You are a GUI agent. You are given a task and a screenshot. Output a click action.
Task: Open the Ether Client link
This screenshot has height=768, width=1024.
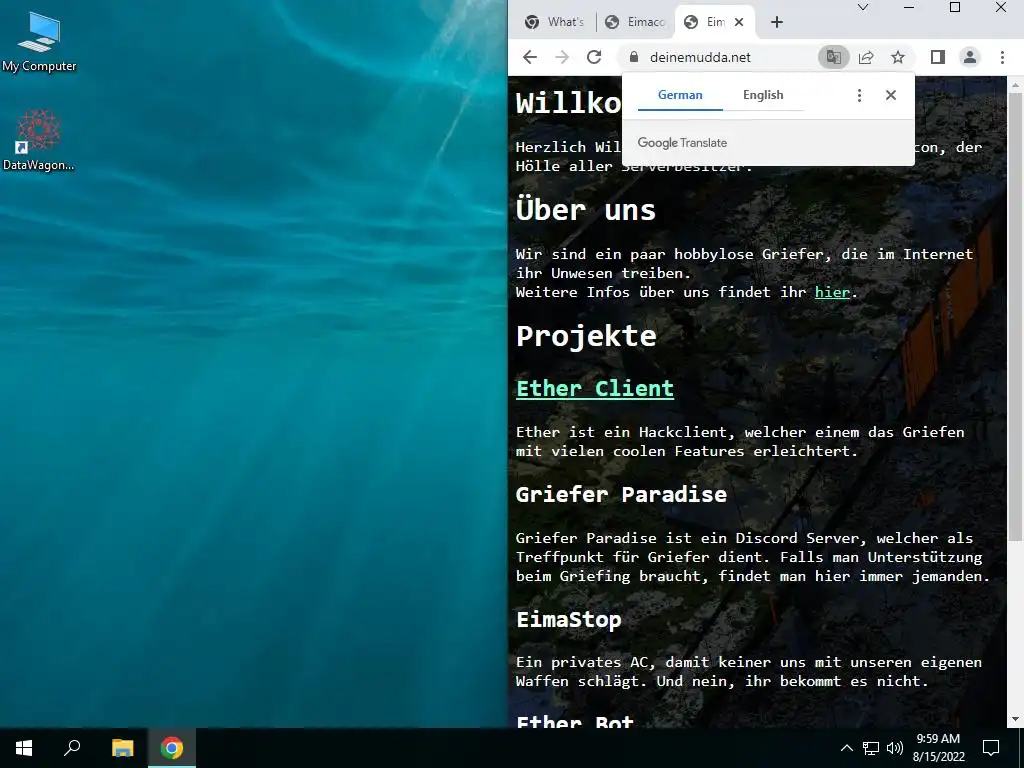click(594, 389)
